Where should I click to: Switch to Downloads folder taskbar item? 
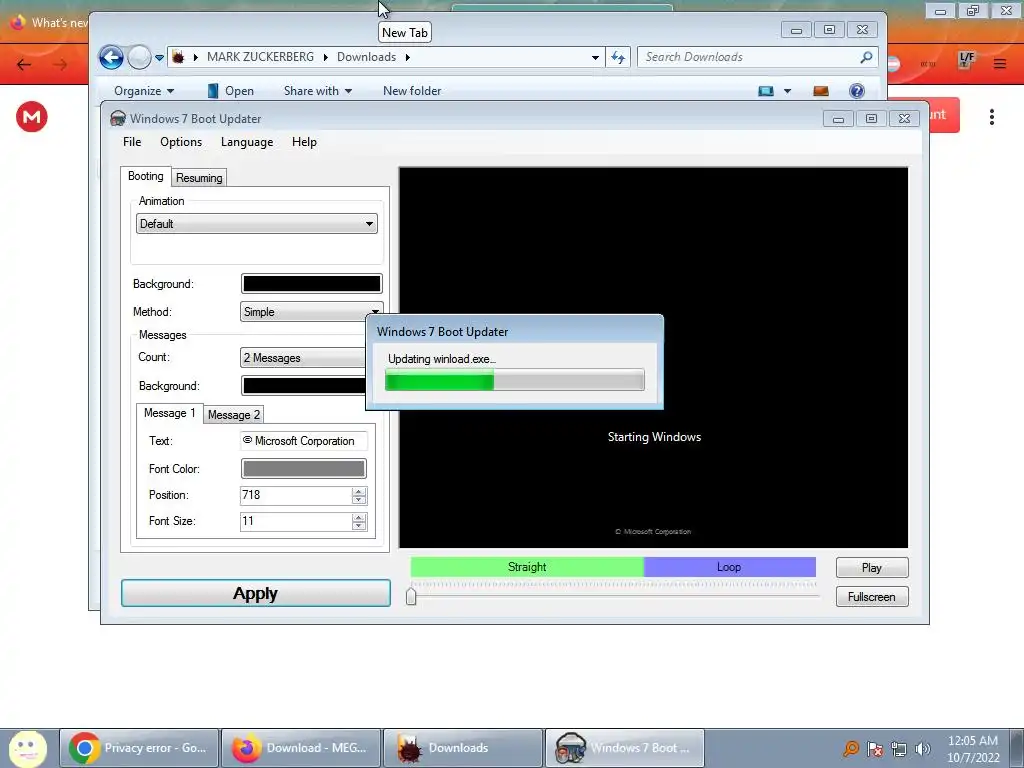[462, 748]
